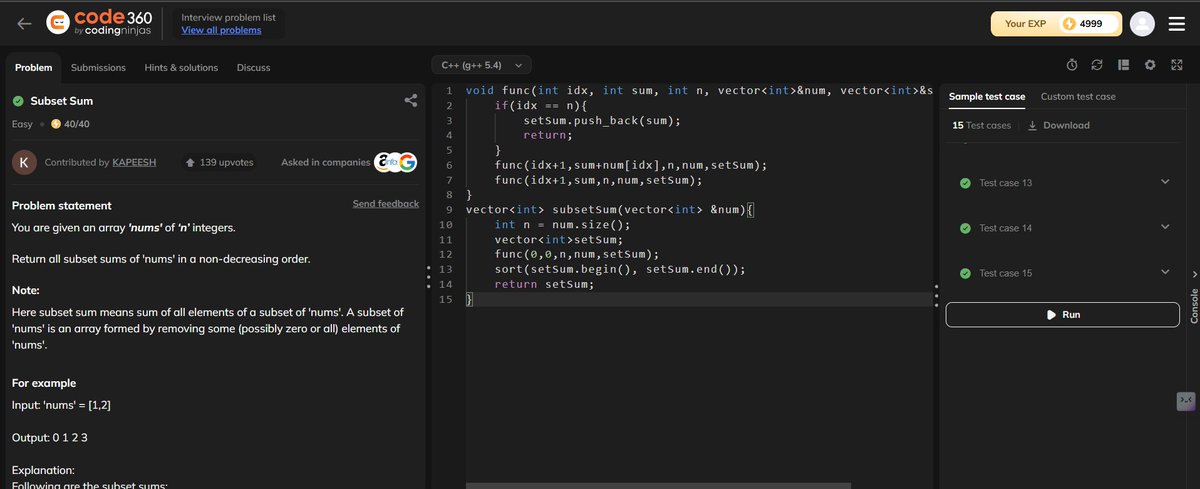The height and width of the screenshot is (489, 1200).
Task: Click Test case 14 passed checkmark
Action: click(964, 228)
